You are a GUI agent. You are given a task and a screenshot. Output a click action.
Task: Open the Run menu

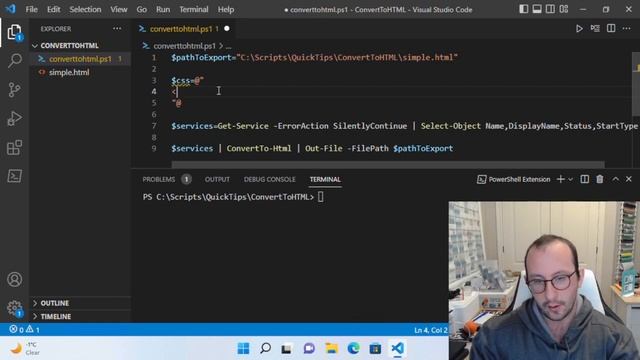(163, 9)
